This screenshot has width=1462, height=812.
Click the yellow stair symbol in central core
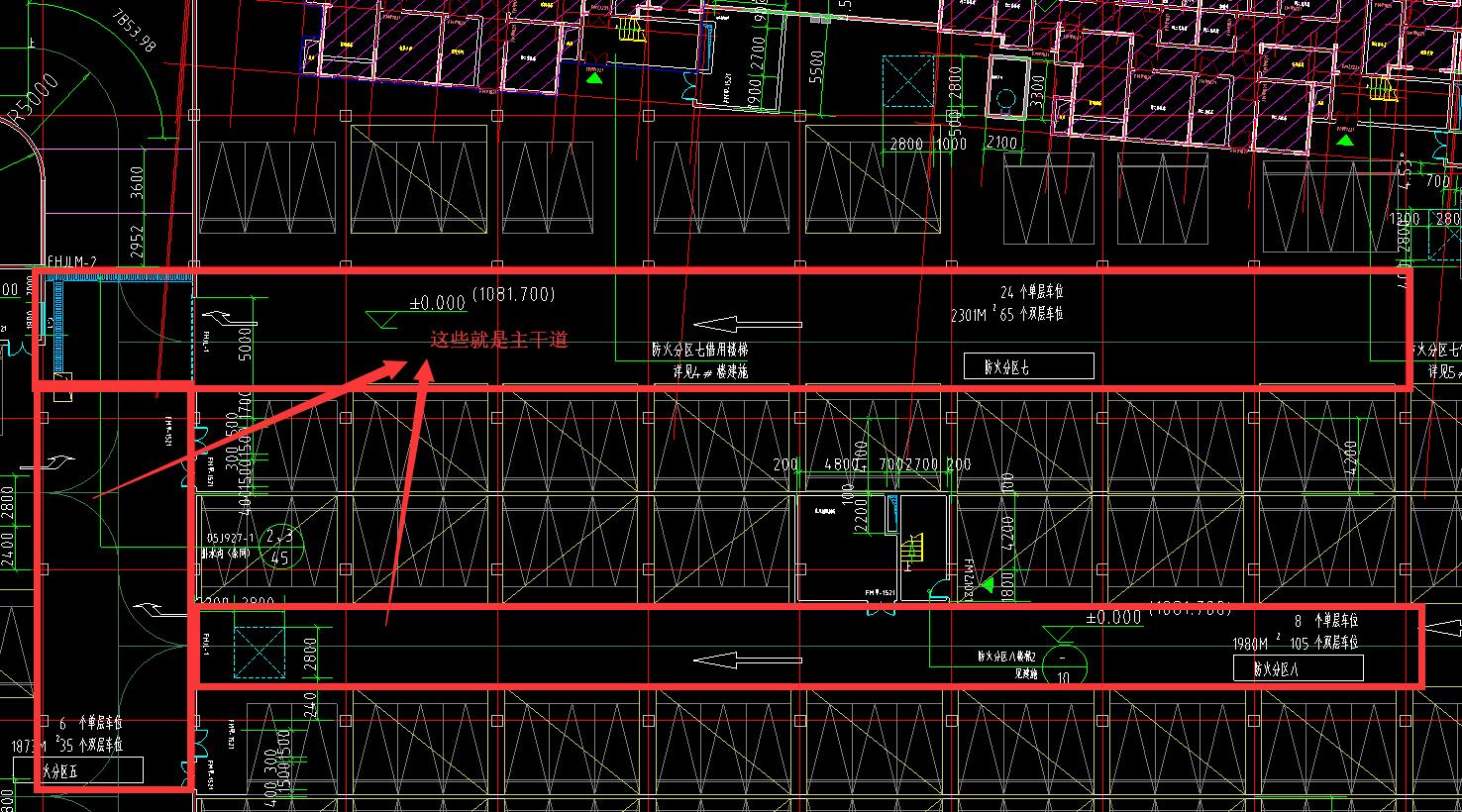click(x=912, y=549)
